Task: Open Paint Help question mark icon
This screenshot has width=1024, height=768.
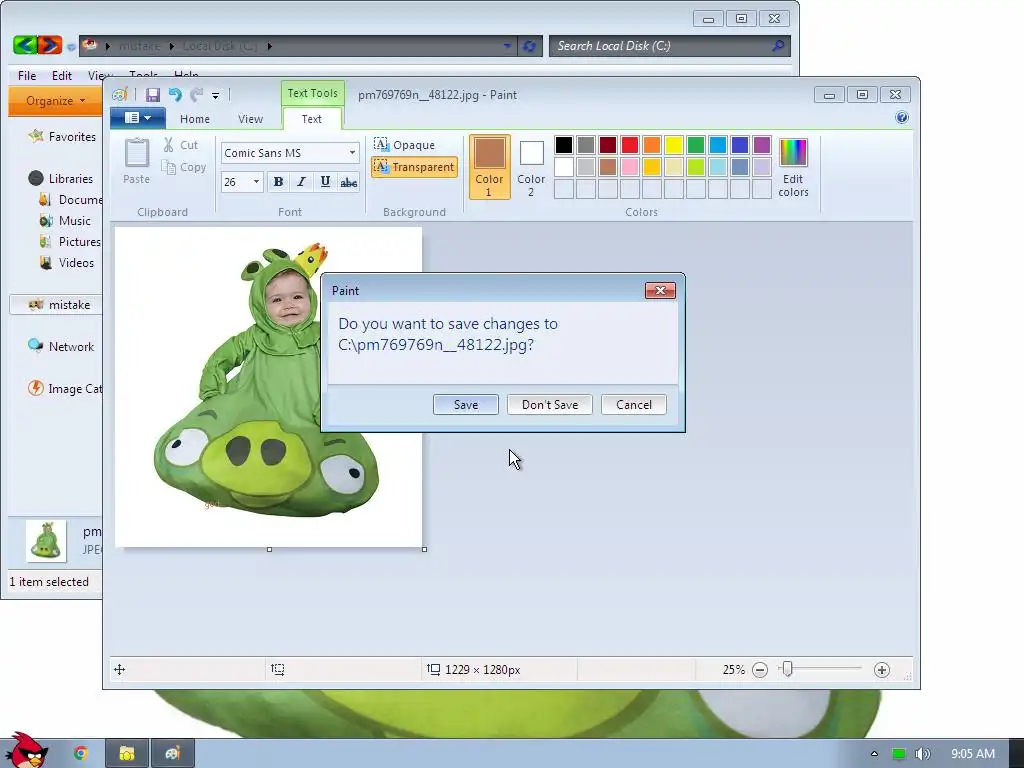Action: click(902, 118)
